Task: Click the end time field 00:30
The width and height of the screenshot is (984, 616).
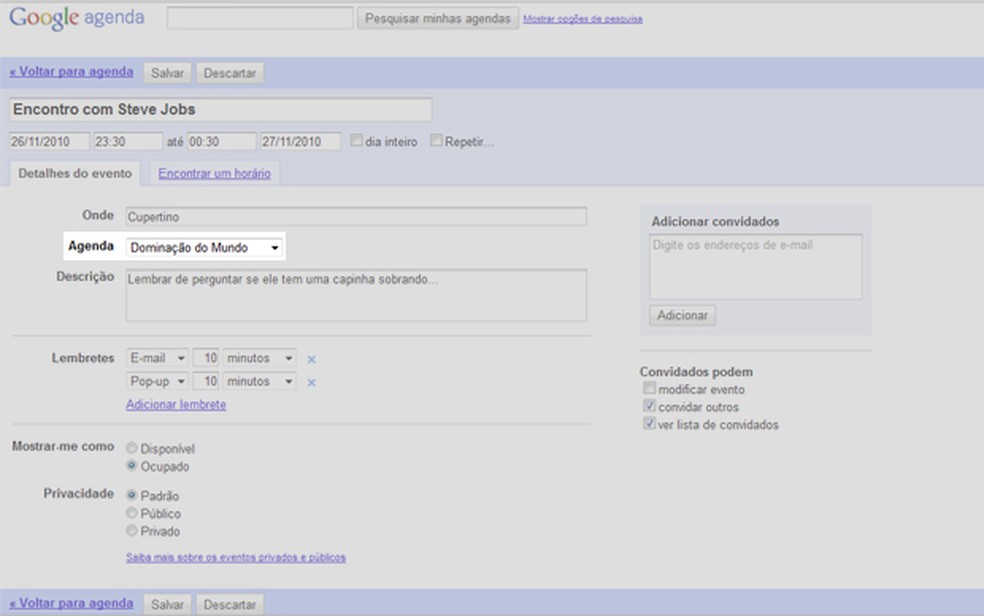Action: (222, 141)
